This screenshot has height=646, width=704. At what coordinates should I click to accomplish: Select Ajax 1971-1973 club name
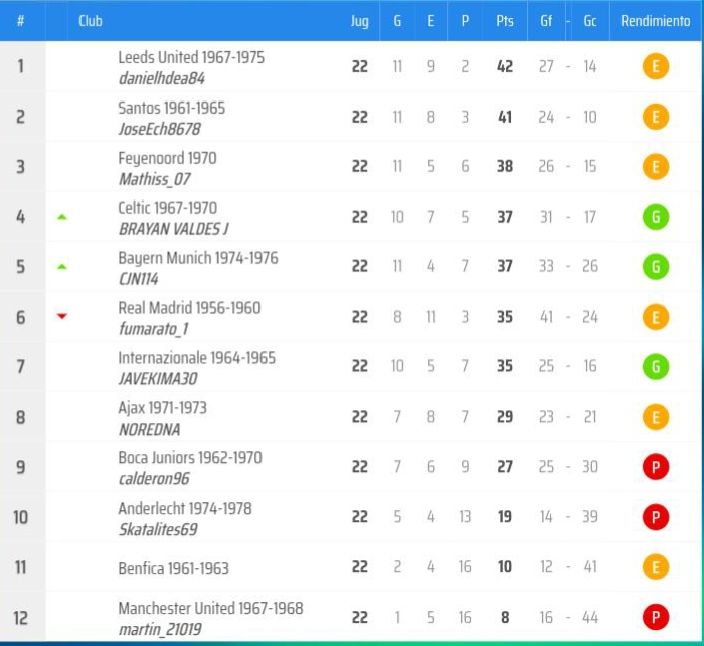(163, 408)
